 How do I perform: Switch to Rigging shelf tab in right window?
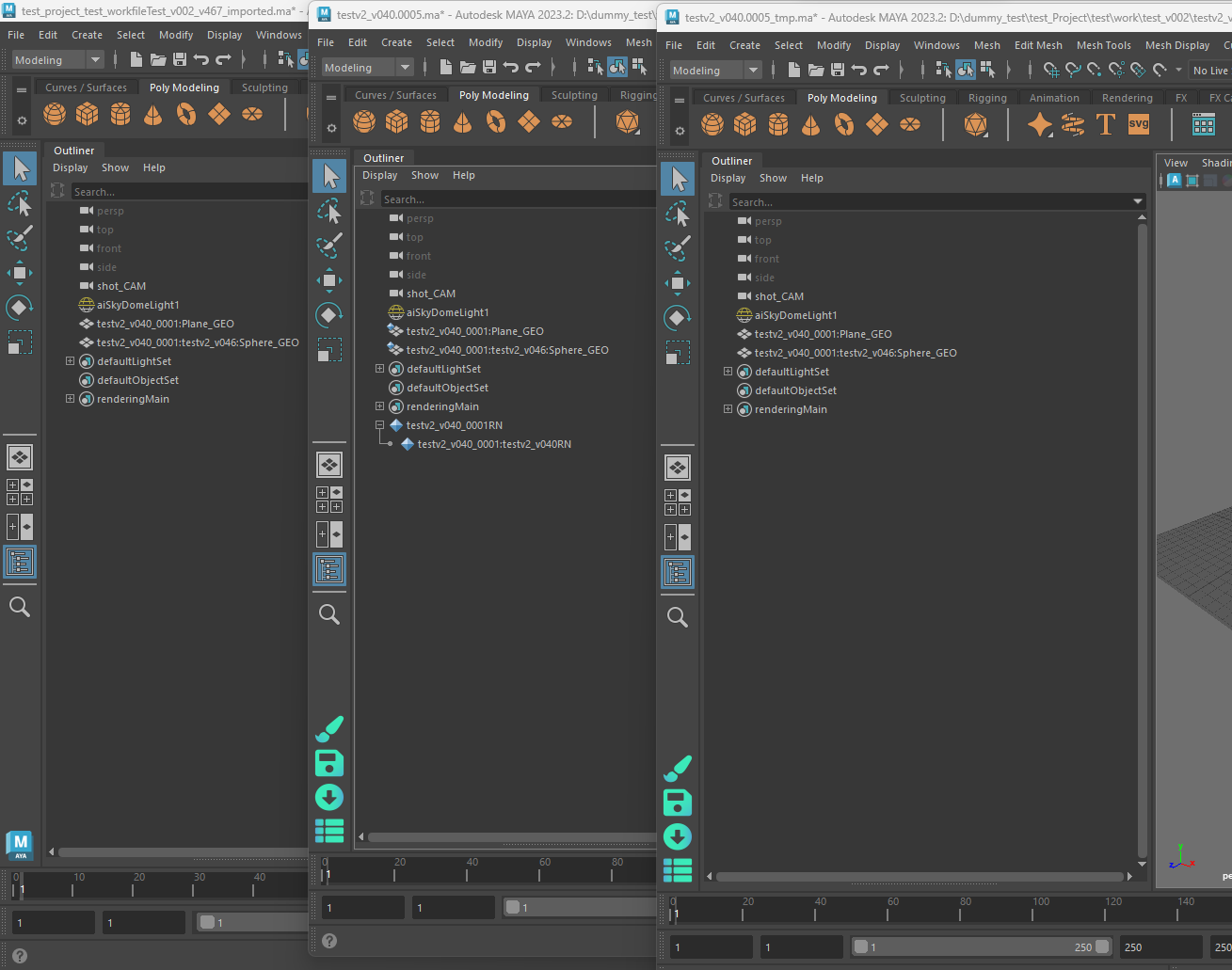tap(987, 98)
